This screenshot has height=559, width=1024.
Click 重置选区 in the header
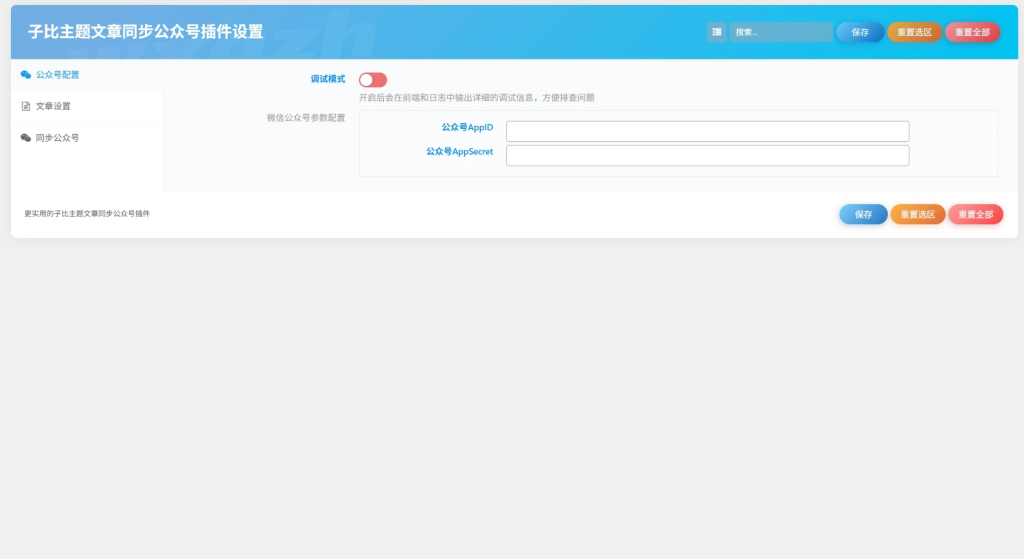coord(914,32)
